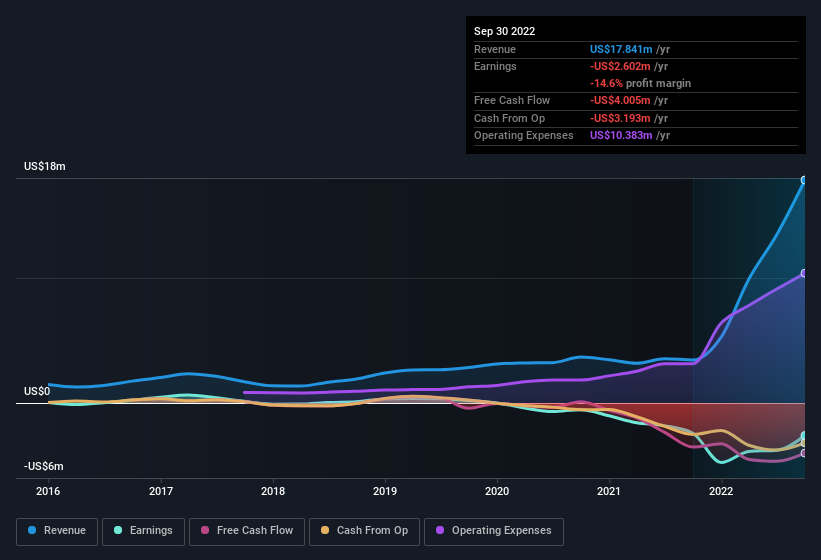Screen dimensions: 821x560
Task: Toggle the Revenue legend button
Action: [x=57, y=531]
